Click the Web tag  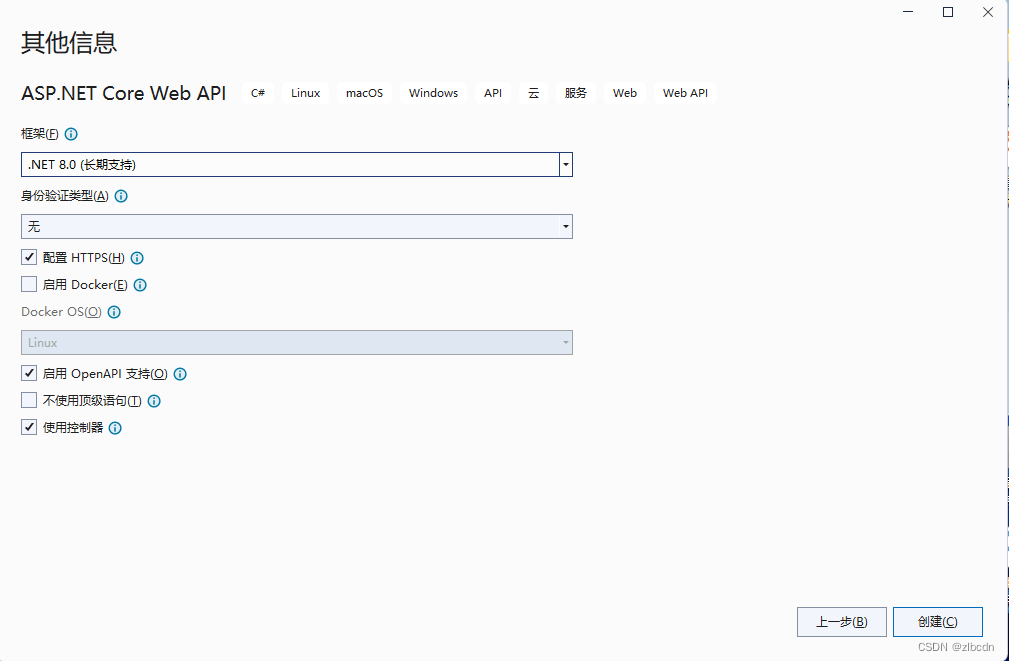(x=625, y=93)
